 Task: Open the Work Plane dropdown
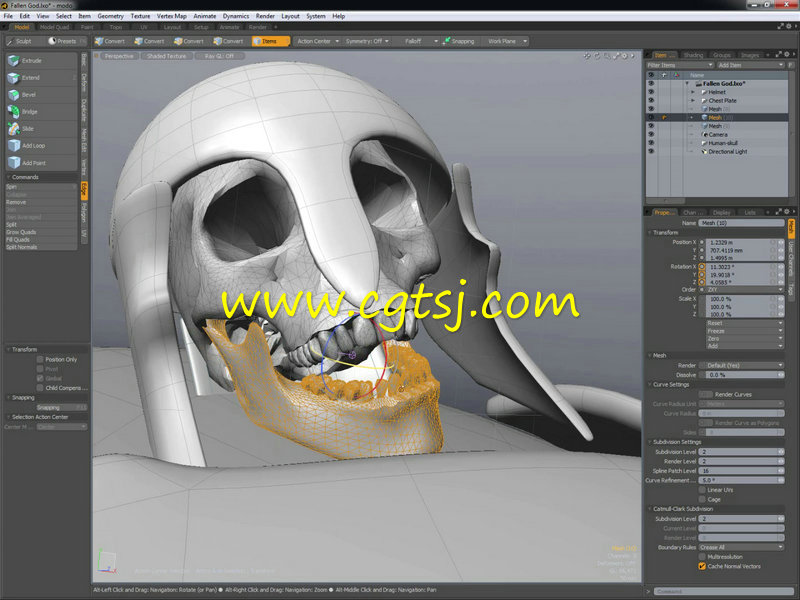click(x=506, y=41)
